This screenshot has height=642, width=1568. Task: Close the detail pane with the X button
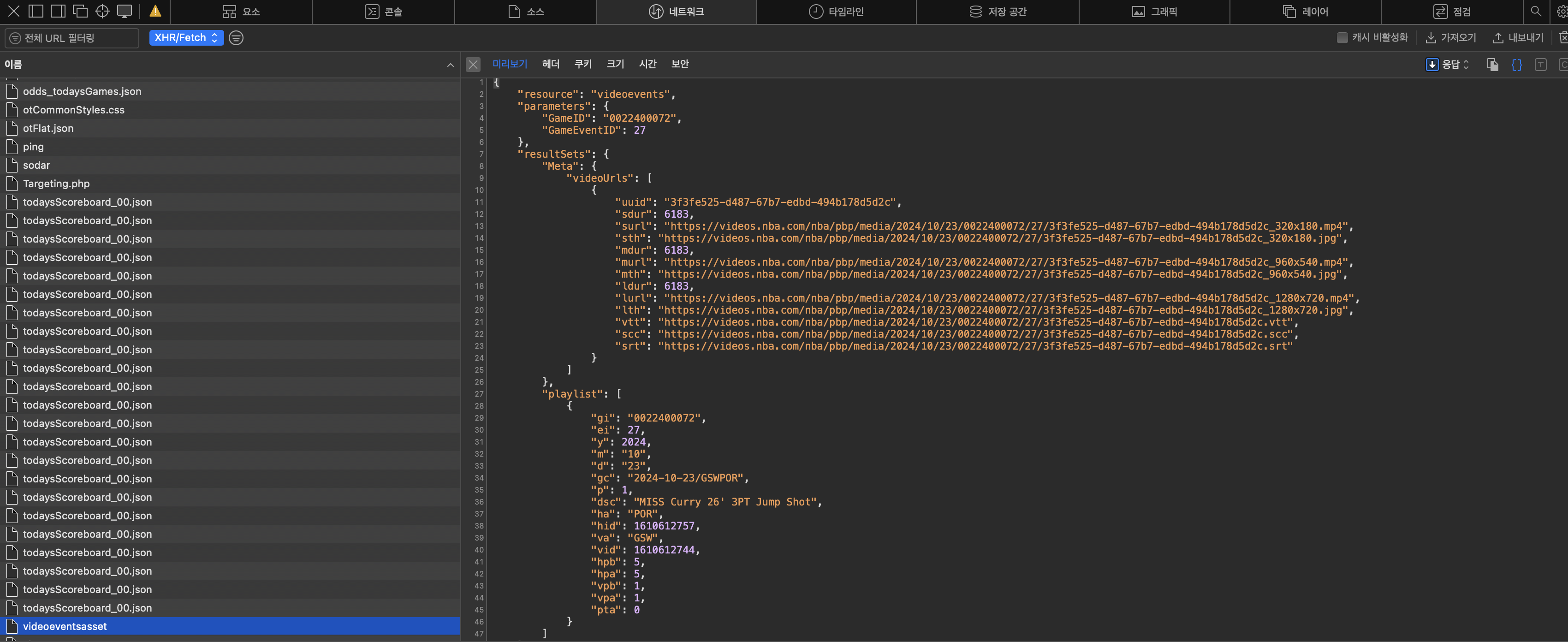tap(473, 64)
